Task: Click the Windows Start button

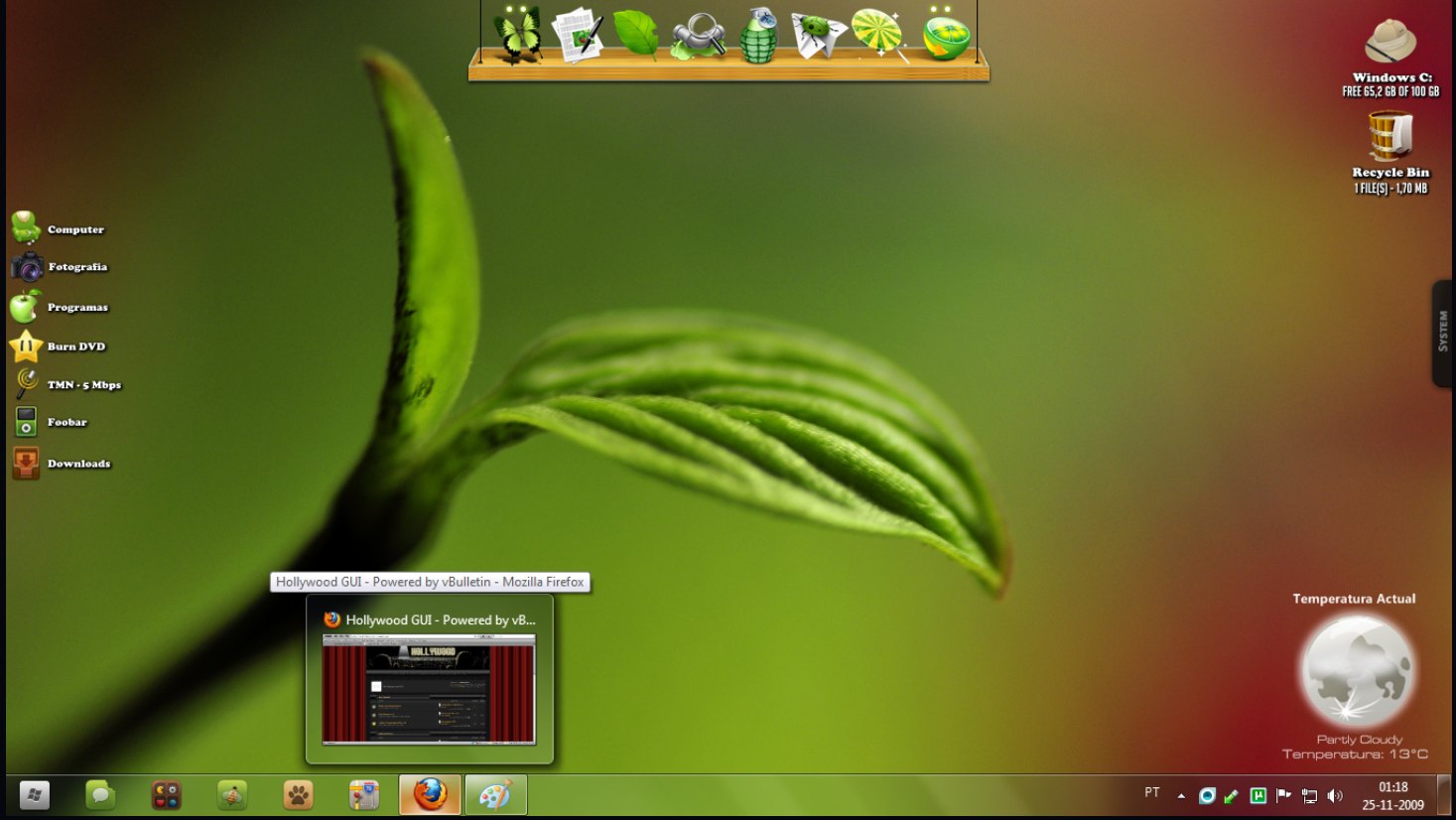Action: pos(35,795)
